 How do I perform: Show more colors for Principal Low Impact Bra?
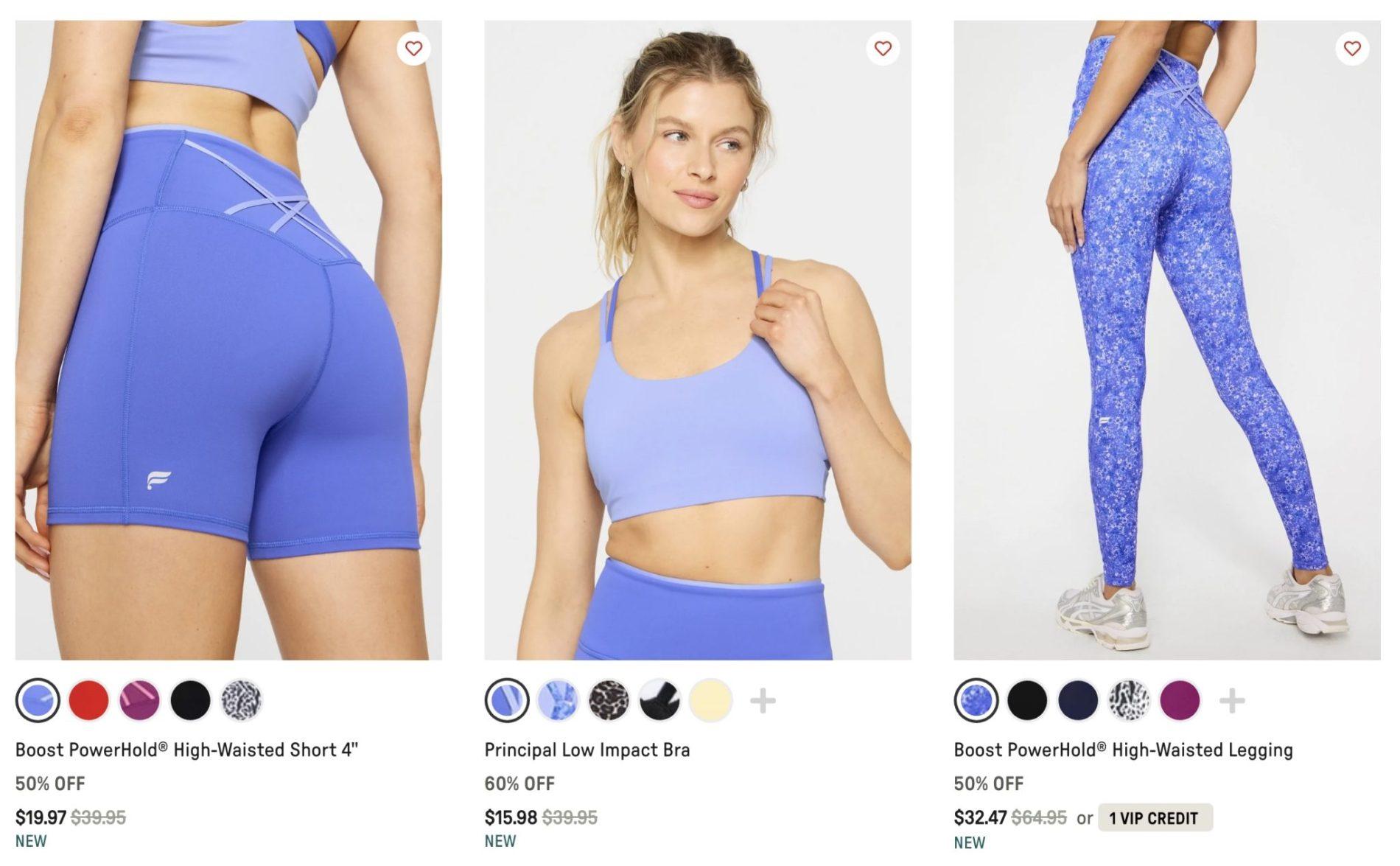[763, 700]
